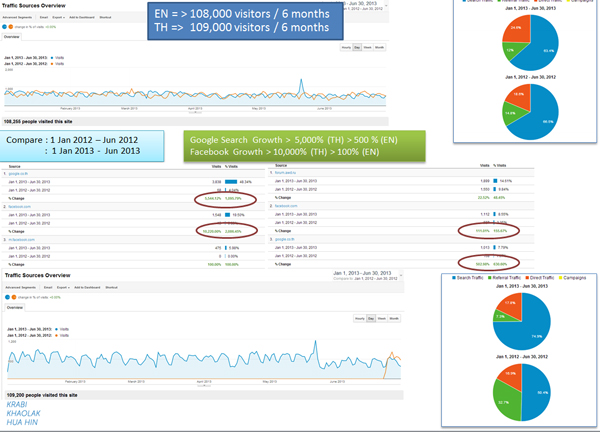Switch 109,200-visitors chart to Hourly
Image resolution: width=600 pixels, height=432 pixels.
[360, 318]
